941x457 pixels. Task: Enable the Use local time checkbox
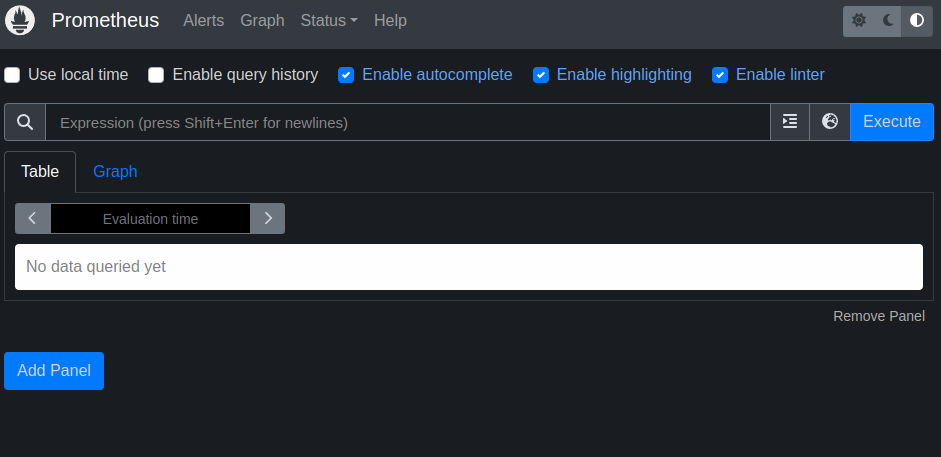(x=12, y=75)
